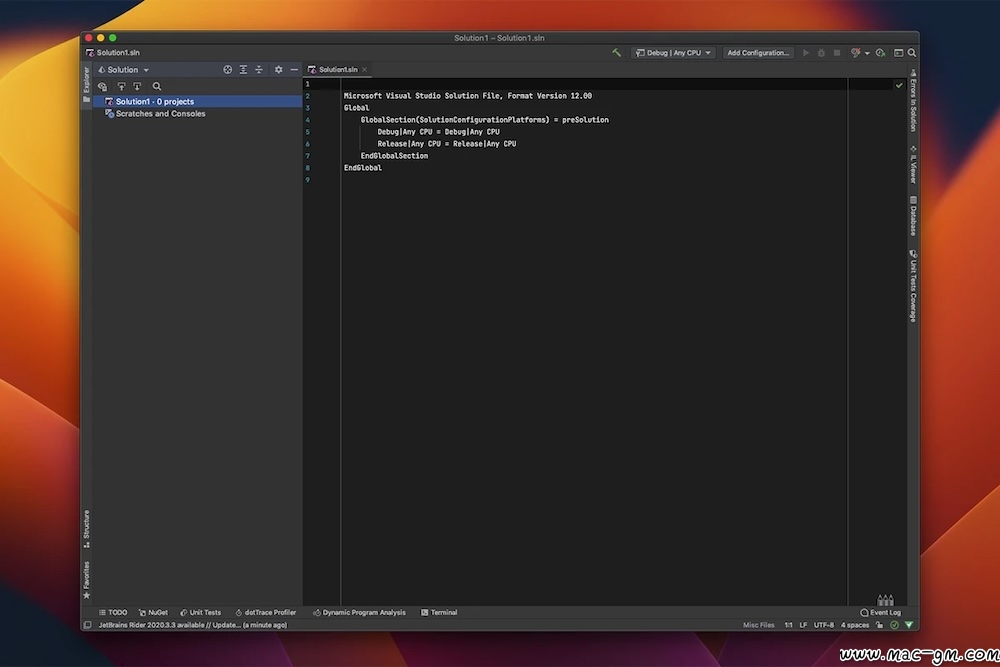Open the Debug | Any CPU configuration dropdown
Viewport: 1000px width, 667px height.
tap(673, 53)
